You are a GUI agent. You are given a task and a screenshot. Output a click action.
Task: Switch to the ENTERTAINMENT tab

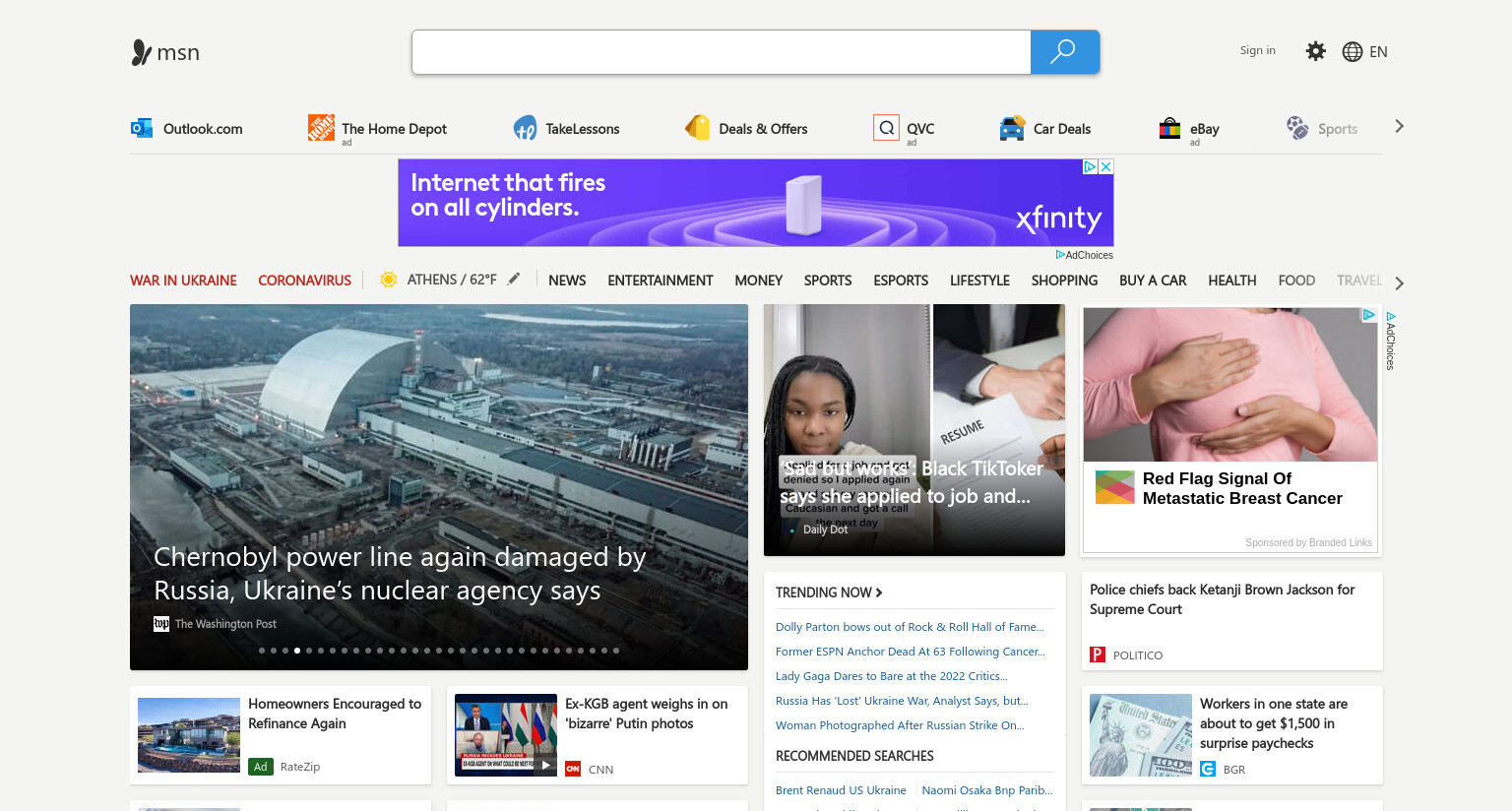(661, 281)
